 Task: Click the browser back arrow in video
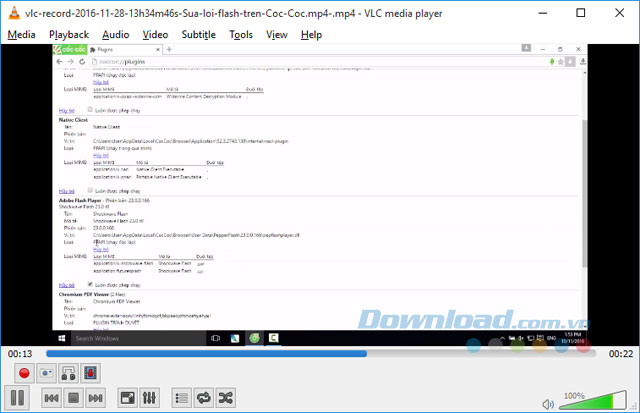pyautogui.click(x=60, y=62)
